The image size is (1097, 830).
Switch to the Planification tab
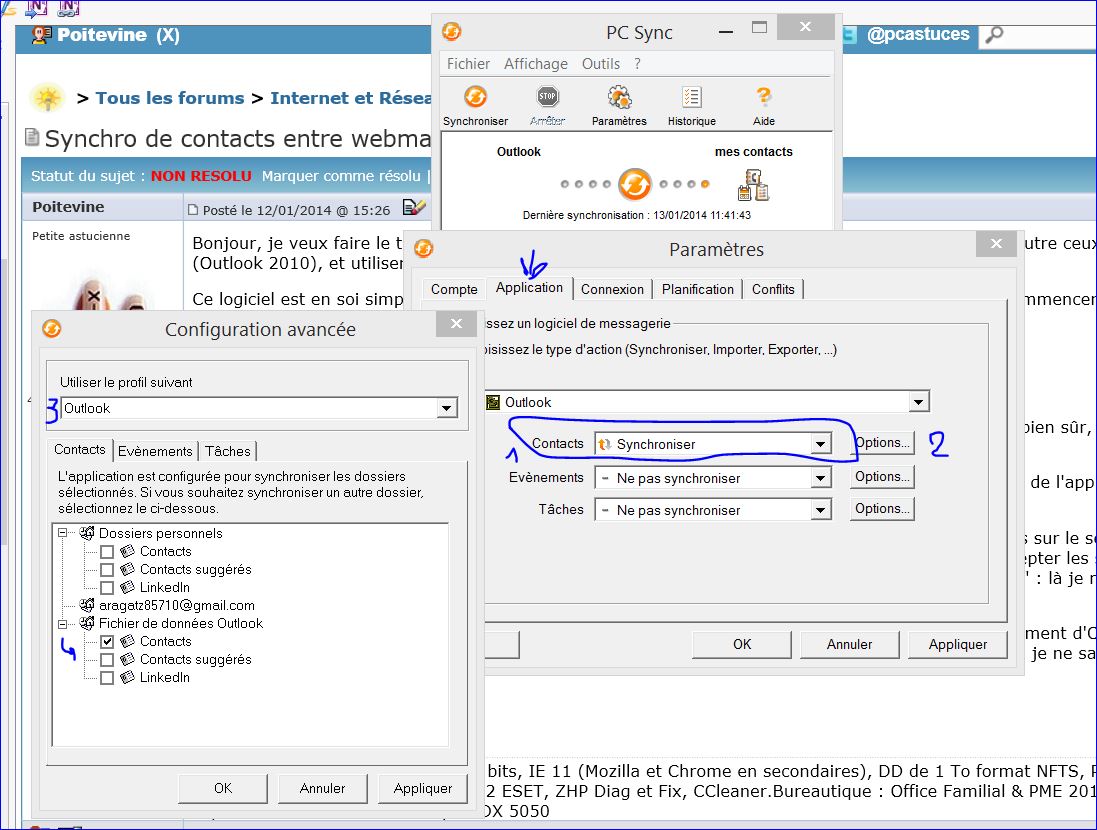[x=697, y=289]
